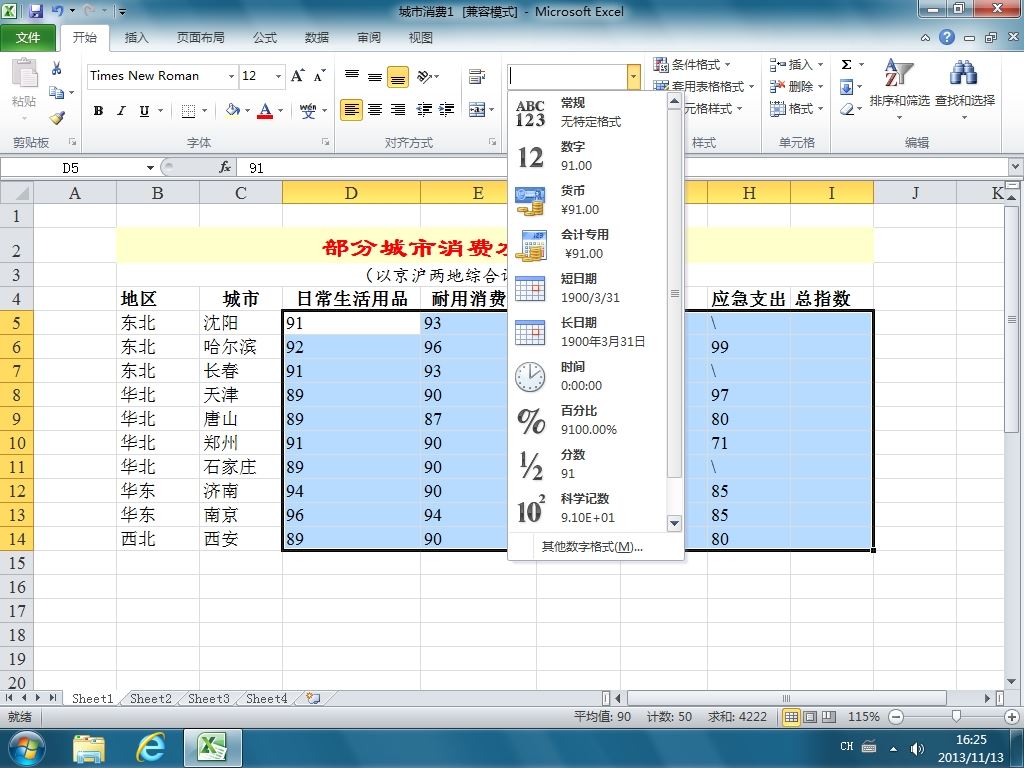Click the Fill down arrow icon

[846, 87]
